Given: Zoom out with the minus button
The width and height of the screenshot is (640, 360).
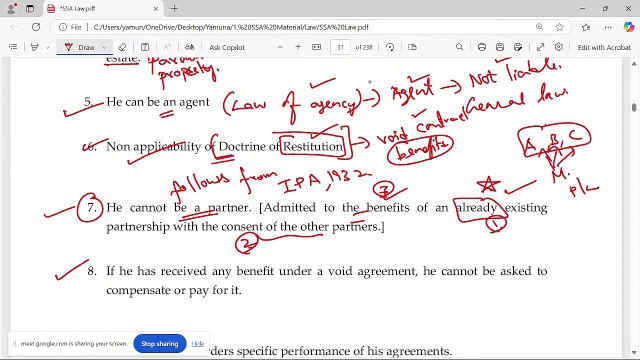Looking at the screenshot, I should (x=280, y=47).
